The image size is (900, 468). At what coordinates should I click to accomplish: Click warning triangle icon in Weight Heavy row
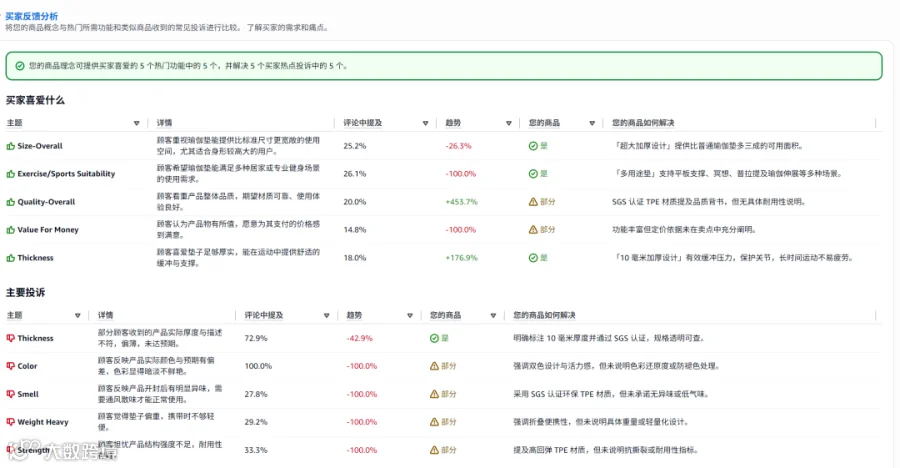click(x=434, y=422)
